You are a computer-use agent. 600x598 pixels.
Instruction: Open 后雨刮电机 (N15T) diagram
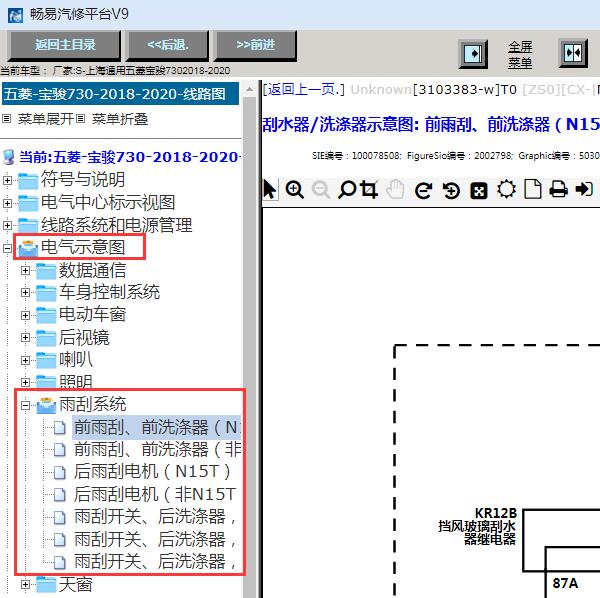152,471
